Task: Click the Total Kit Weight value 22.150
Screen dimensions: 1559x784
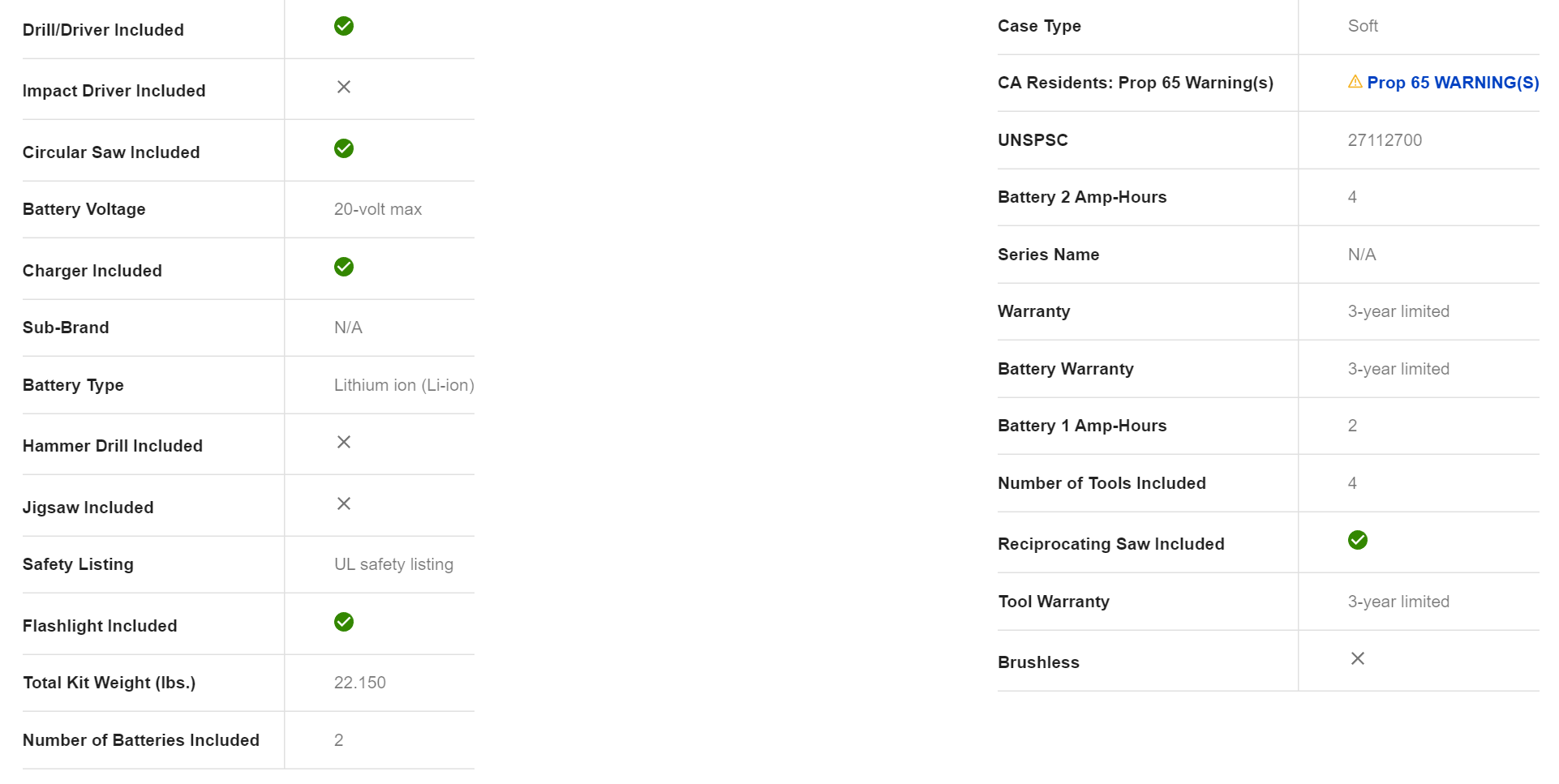Action: 360,683
